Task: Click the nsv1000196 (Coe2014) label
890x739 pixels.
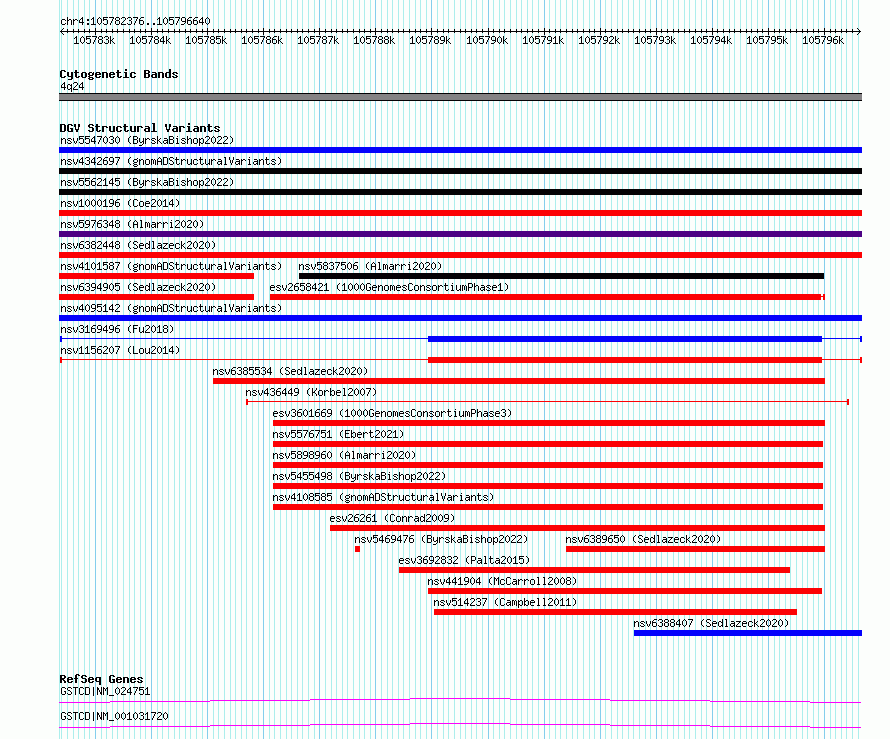Action: (x=120, y=203)
